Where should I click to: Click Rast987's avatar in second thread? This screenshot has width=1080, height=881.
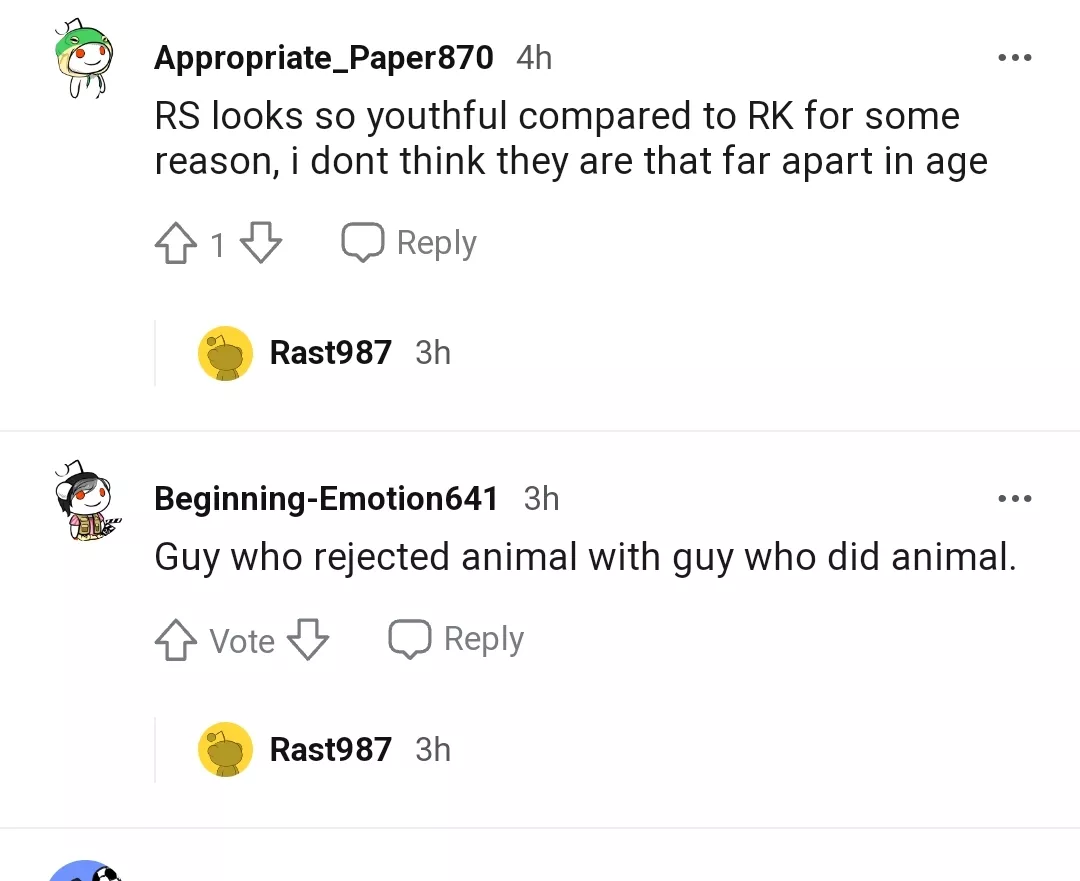tap(225, 749)
